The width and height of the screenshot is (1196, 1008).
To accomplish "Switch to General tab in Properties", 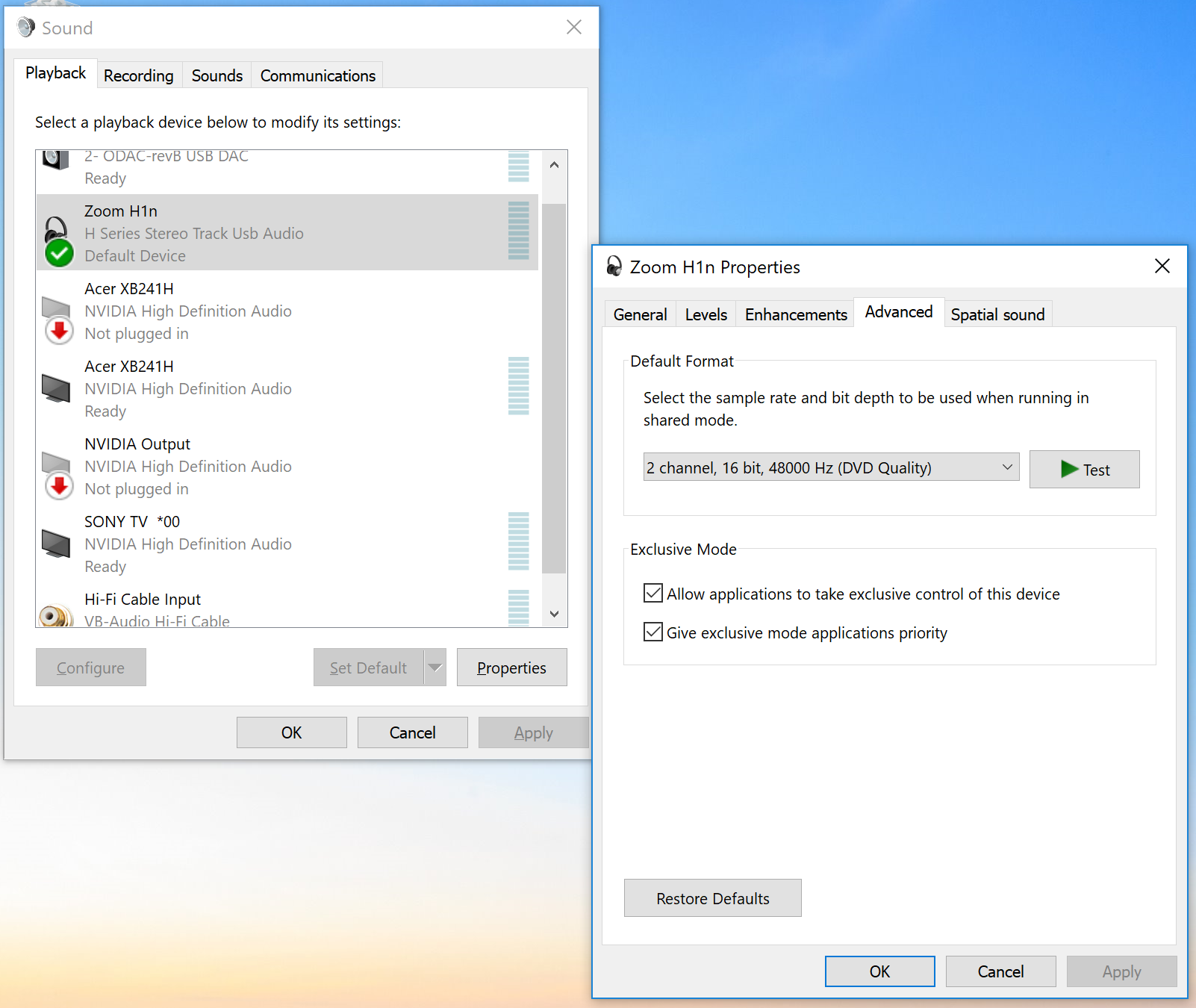I will [x=641, y=315].
